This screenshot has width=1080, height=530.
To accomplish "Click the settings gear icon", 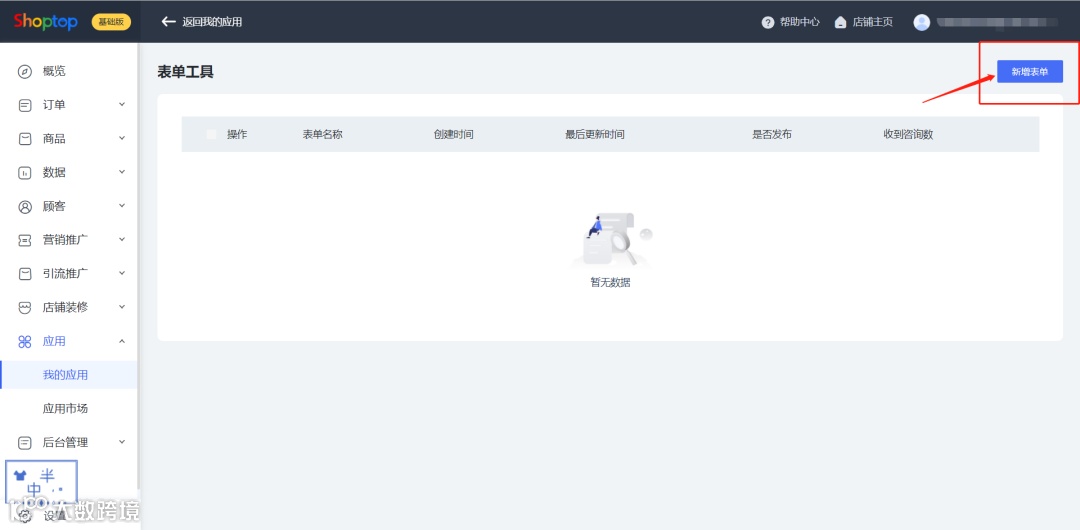I will [x=25, y=516].
